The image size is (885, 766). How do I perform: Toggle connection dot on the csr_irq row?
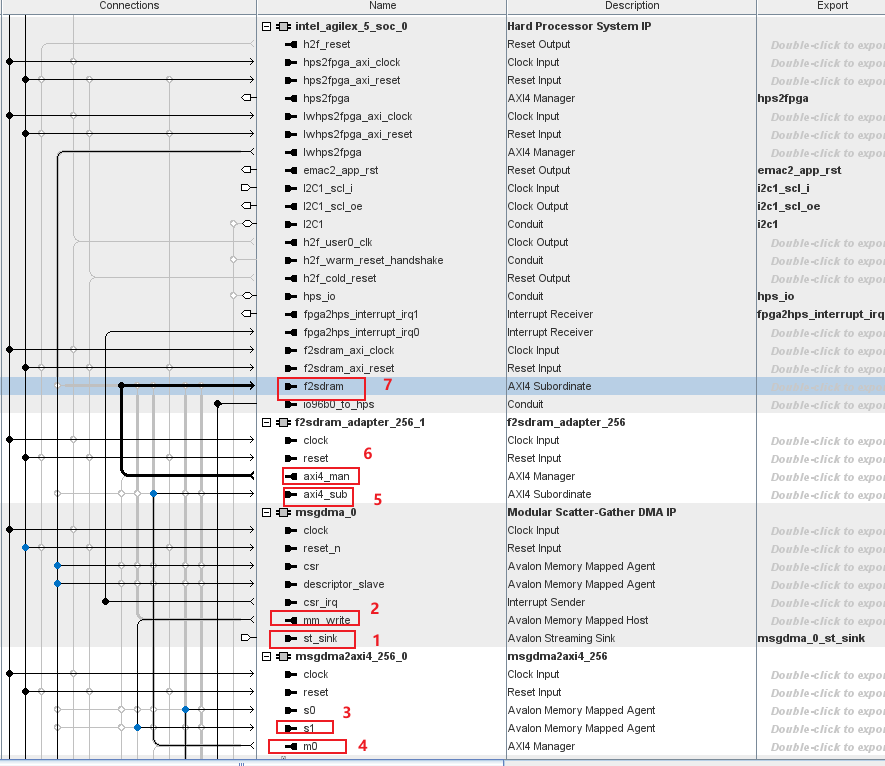click(x=106, y=602)
